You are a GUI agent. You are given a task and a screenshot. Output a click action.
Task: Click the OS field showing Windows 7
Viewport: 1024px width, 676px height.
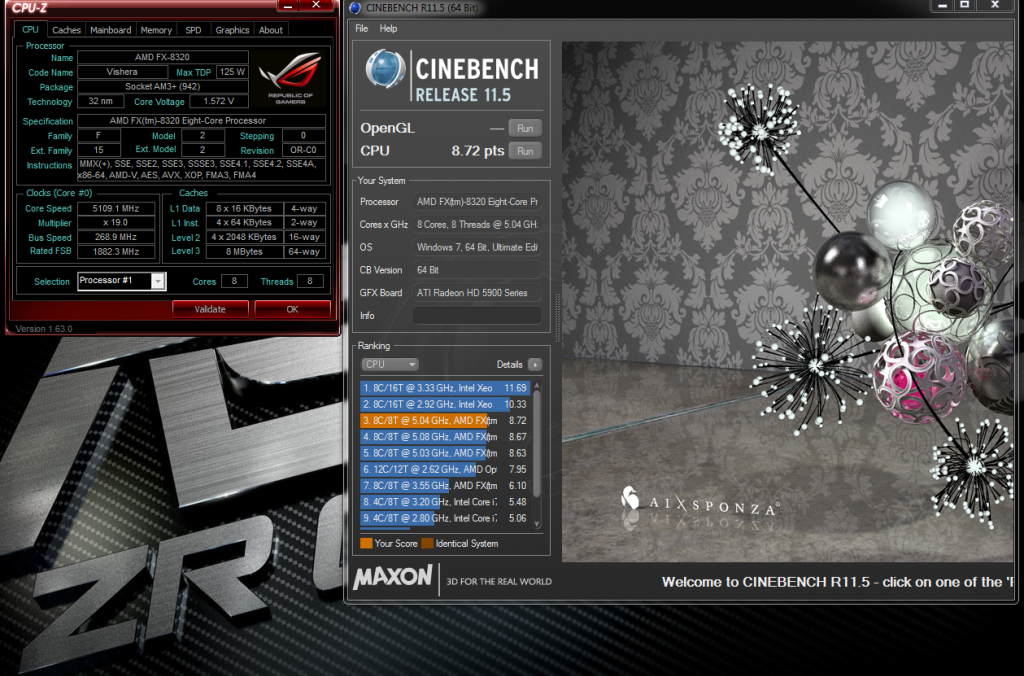(477, 248)
